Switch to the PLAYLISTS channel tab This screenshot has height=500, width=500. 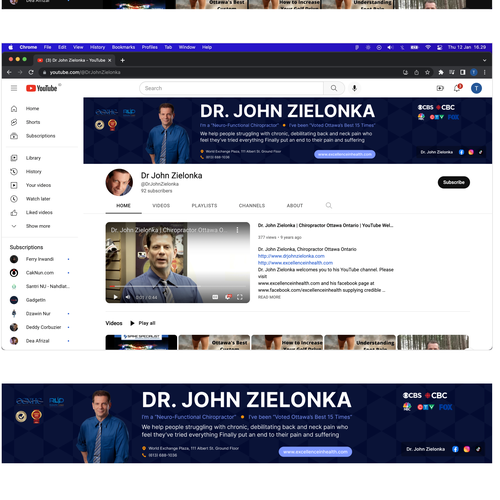(x=204, y=206)
